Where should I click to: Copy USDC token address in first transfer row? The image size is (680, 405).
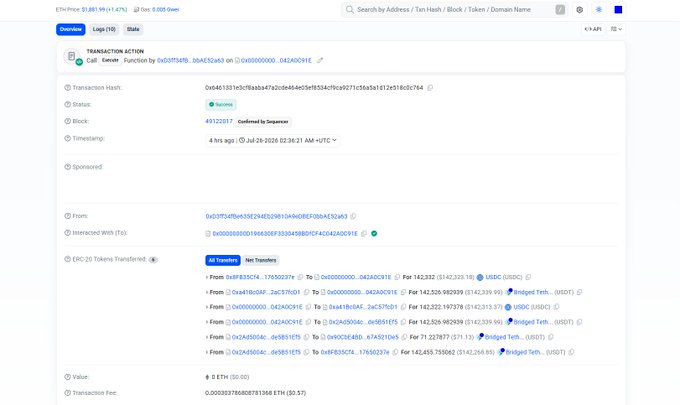click(528, 277)
